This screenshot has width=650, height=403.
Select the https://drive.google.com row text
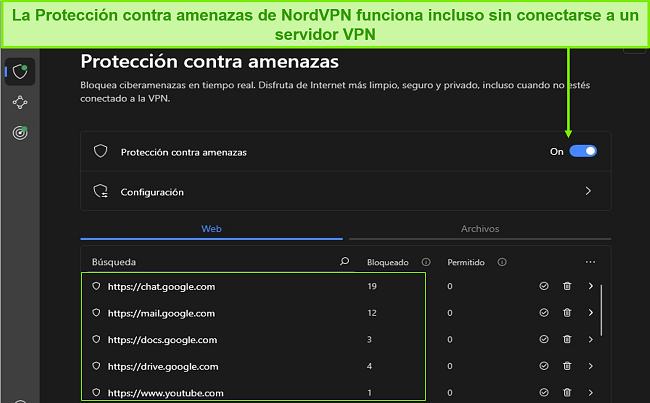(163, 367)
